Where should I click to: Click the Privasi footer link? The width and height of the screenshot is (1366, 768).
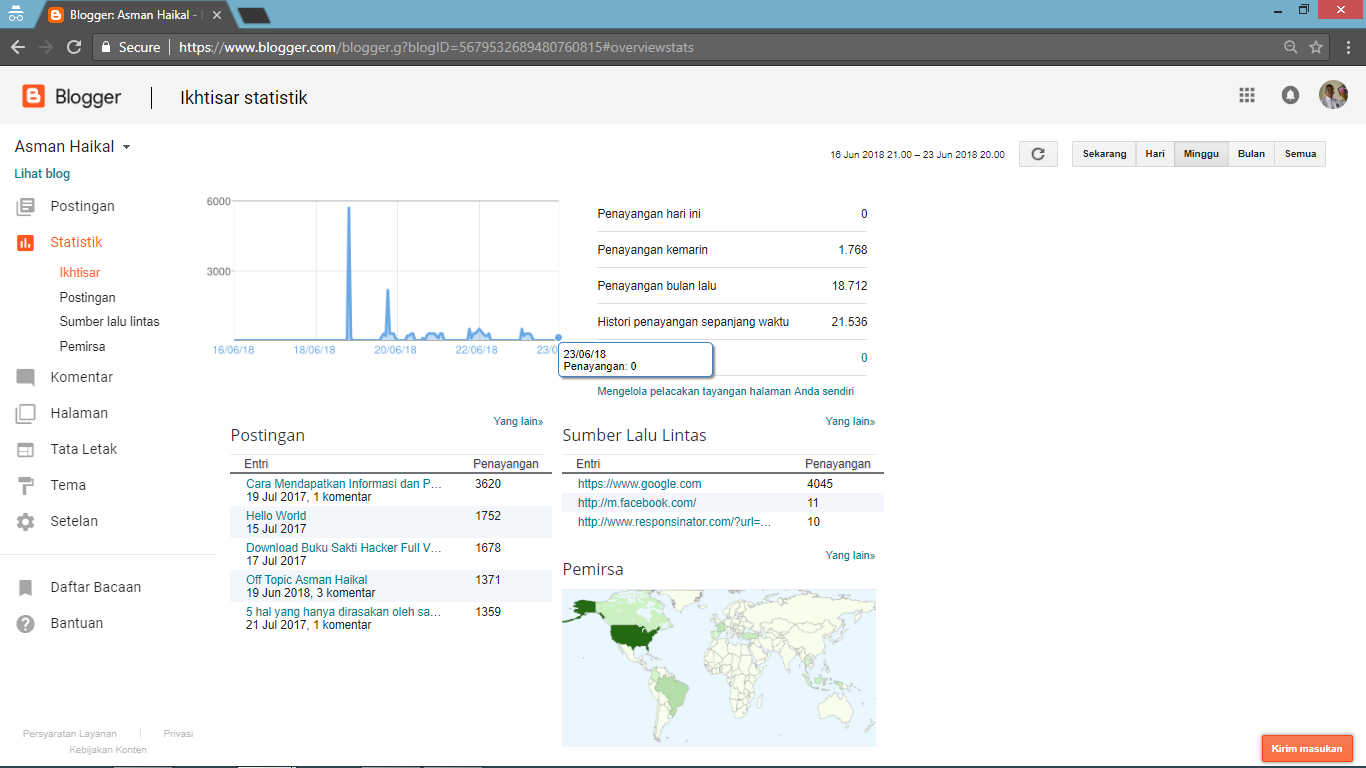pyautogui.click(x=178, y=733)
